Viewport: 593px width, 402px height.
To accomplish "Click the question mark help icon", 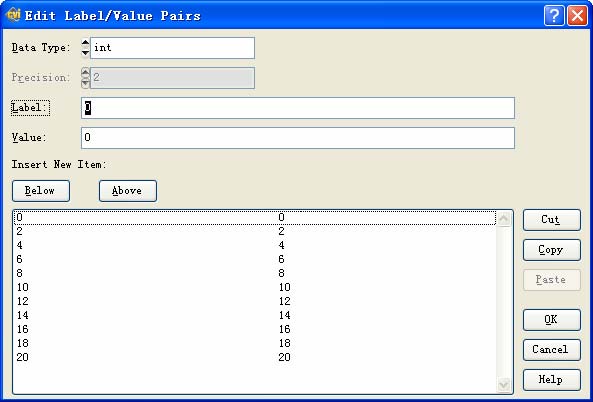I will pyautogui.click(x=554, y=16).
